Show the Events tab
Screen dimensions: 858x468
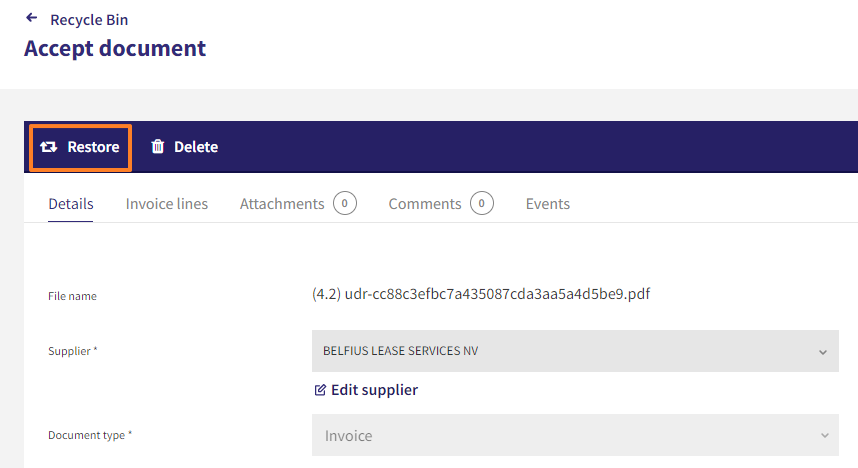pyautogui.click(x=548, y=204)
